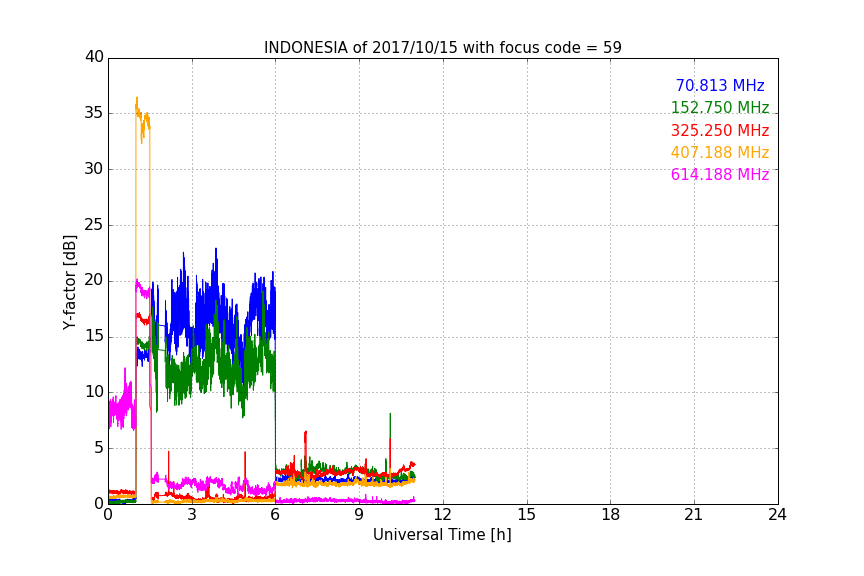Click the y-axis tick label 5

(99, 448)
